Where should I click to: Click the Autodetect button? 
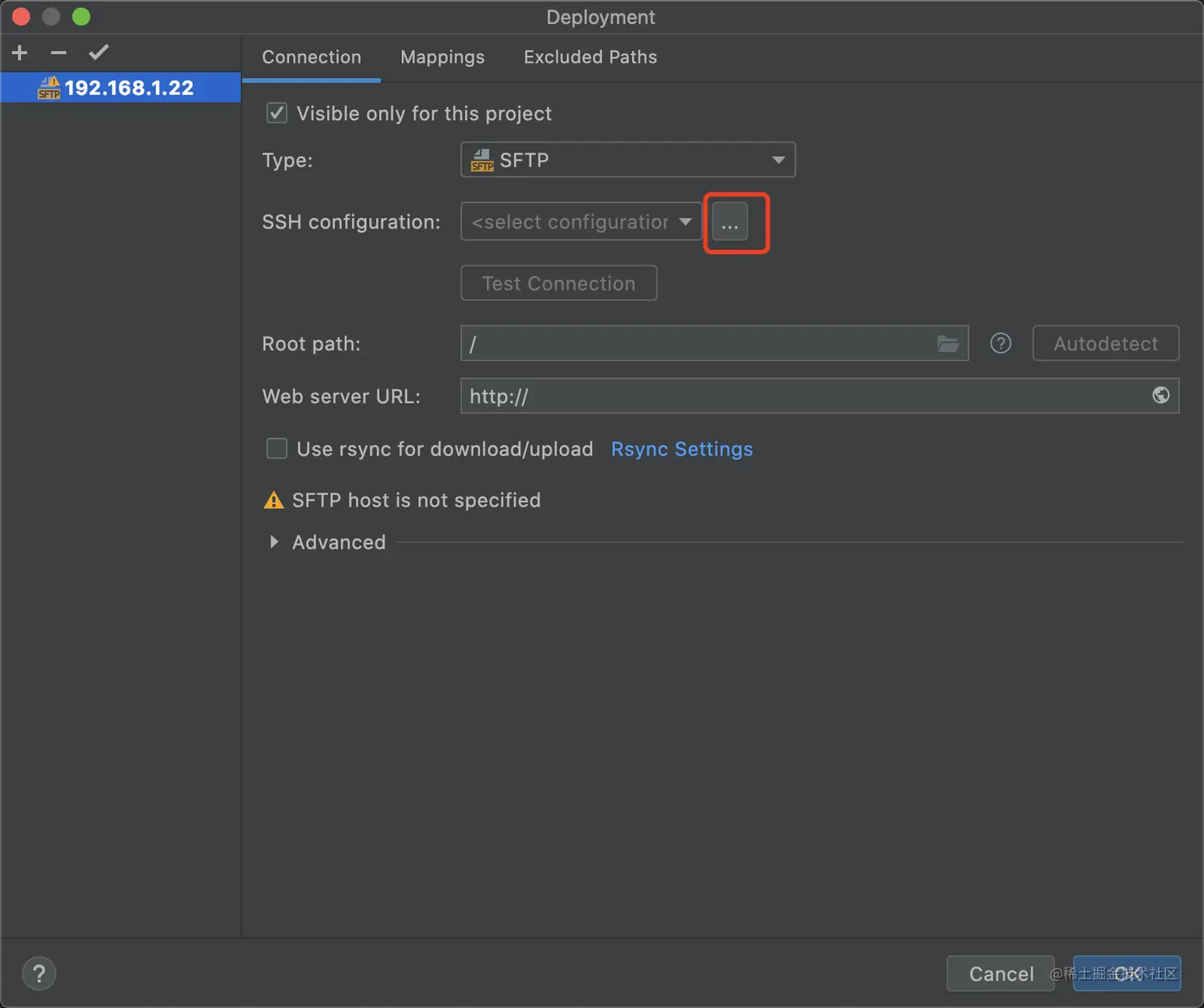[1106, 343]
